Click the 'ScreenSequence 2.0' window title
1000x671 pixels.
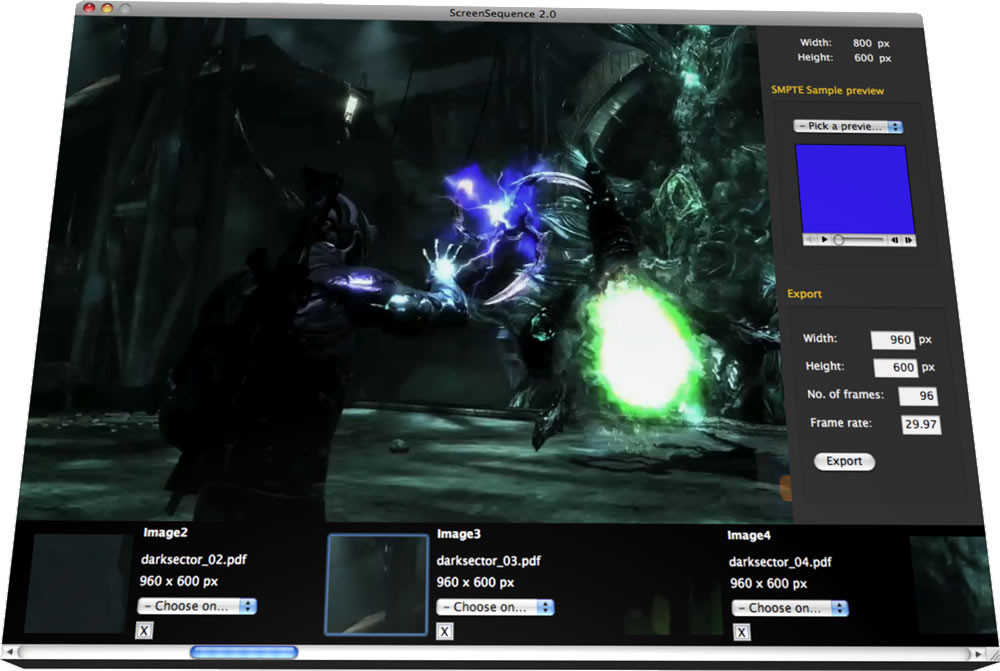click(x=503, y=13)
